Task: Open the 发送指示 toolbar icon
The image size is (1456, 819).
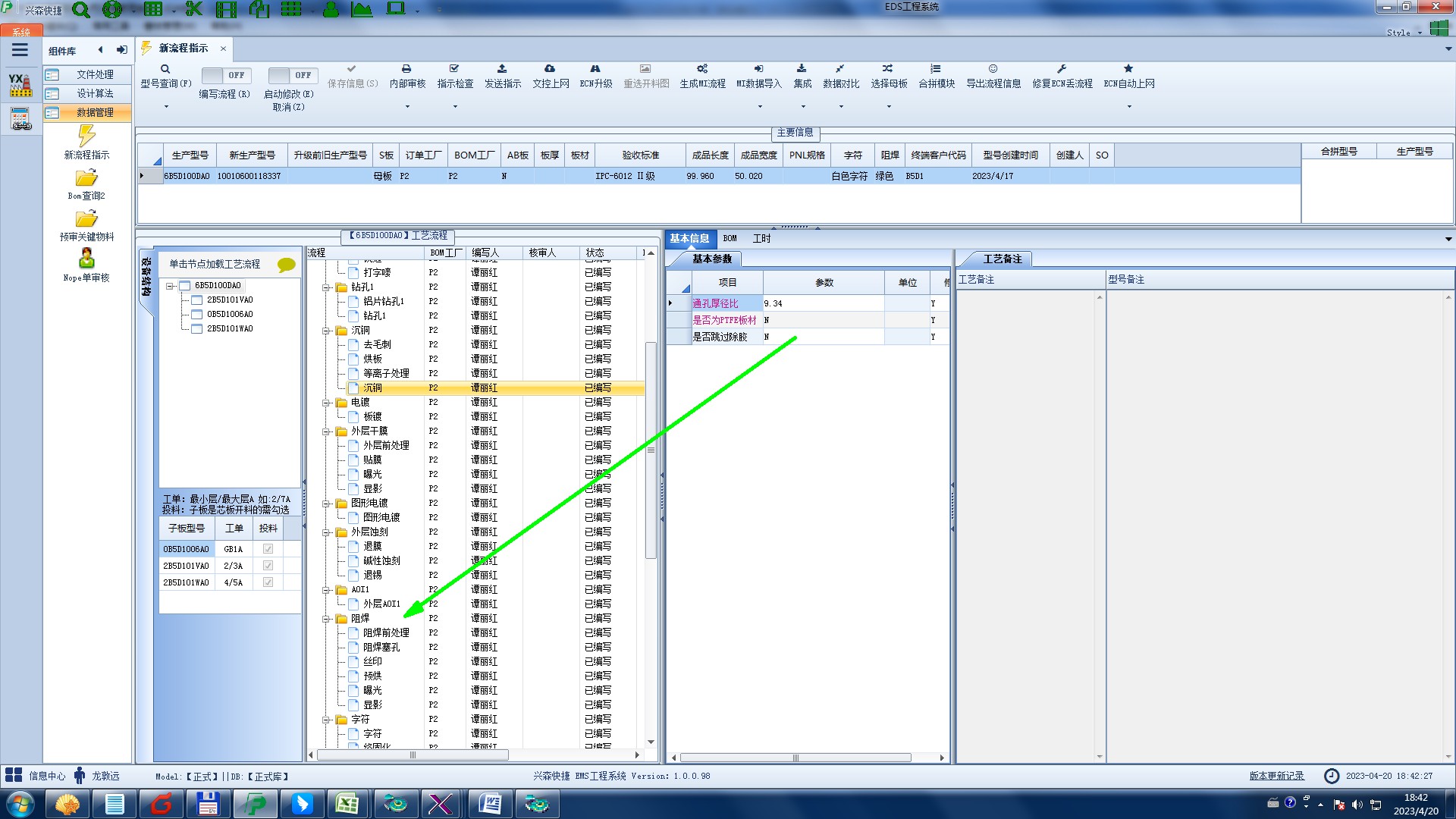Action: tap(502, 69)
